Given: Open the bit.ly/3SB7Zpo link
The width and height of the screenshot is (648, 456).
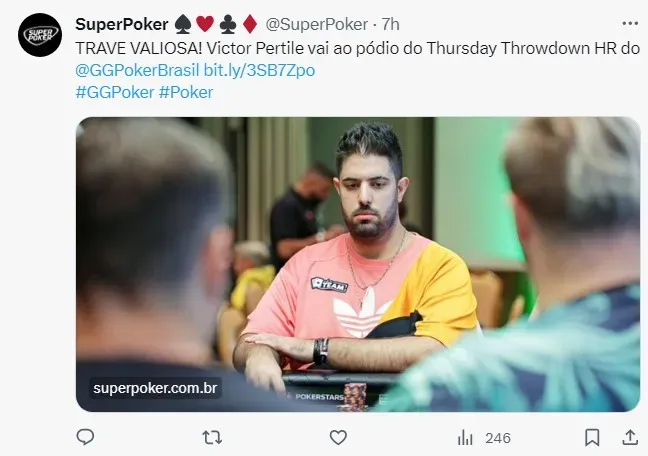Looking at the screenshot, I should [x=260, y=70].
